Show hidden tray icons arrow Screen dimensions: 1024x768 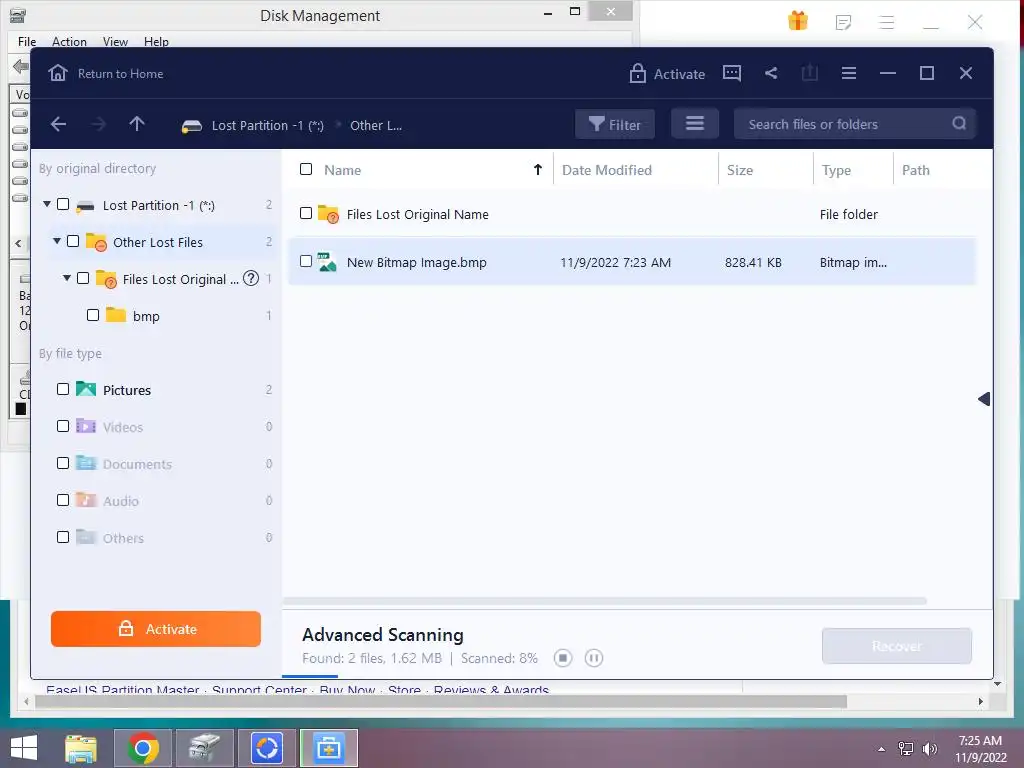[x=882, y=749]
